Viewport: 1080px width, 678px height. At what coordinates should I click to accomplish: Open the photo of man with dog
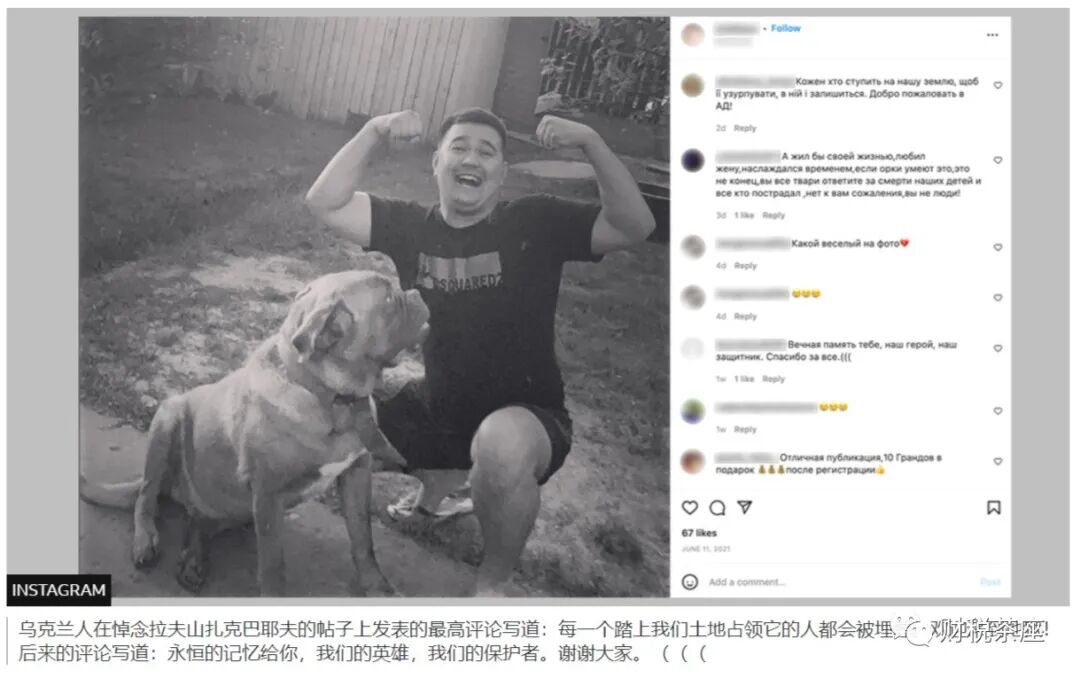[374, 307]
